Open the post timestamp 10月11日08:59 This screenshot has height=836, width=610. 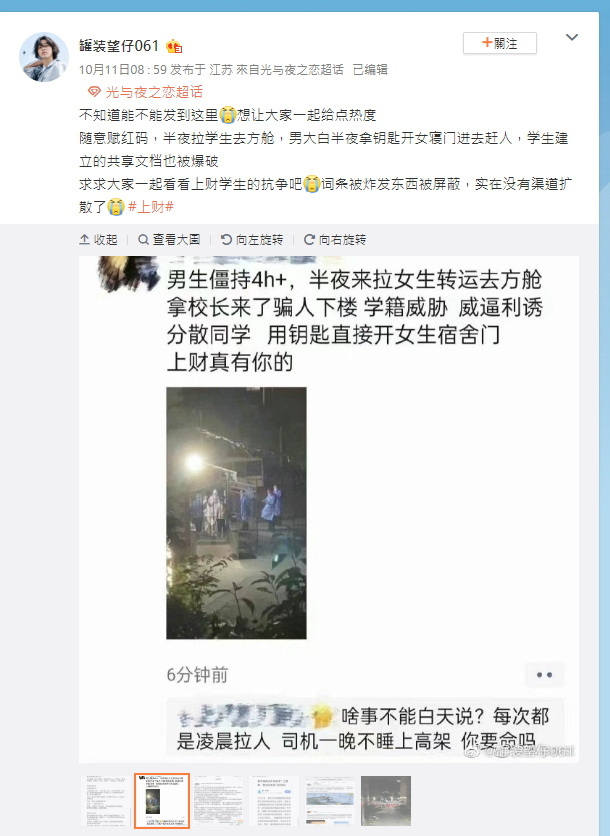pos(123,70)
